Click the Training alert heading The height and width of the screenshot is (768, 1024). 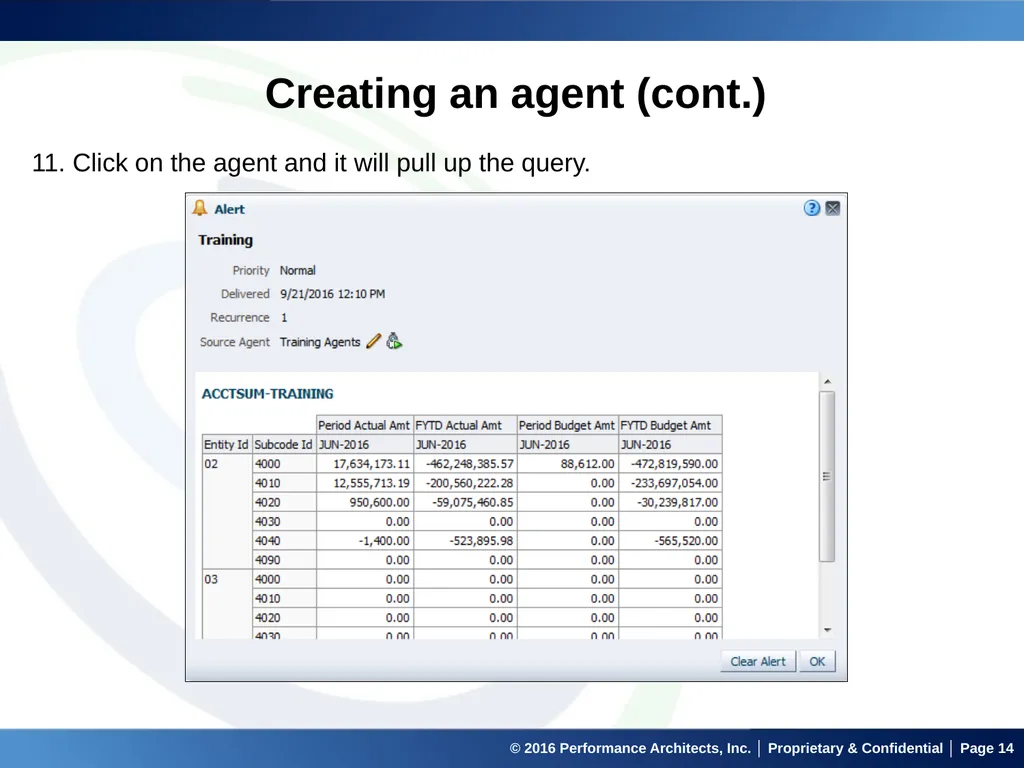(225, 240)
